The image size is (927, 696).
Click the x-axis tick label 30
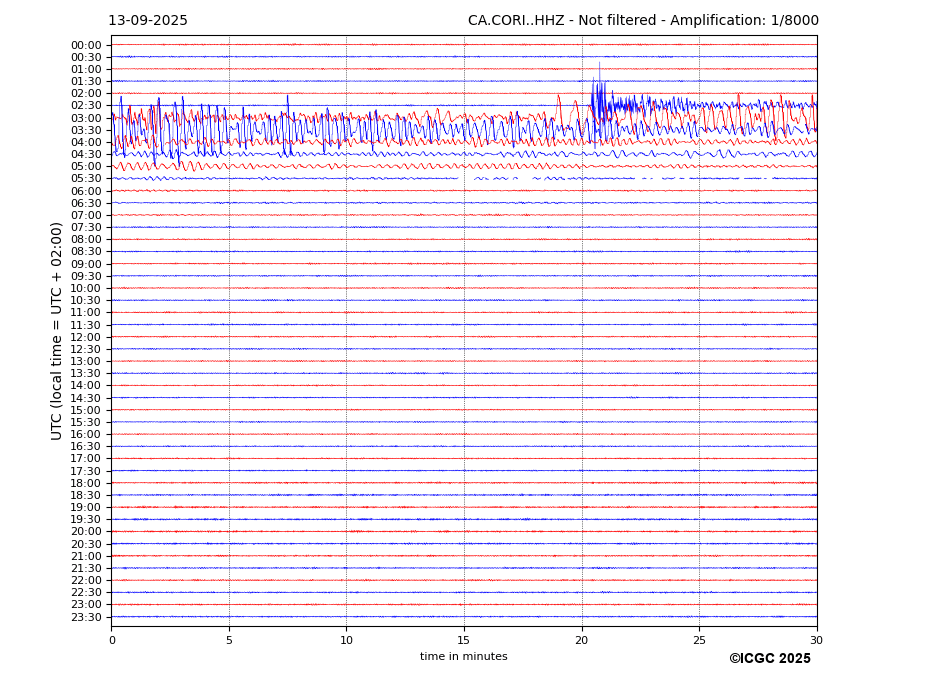(816, 640)
